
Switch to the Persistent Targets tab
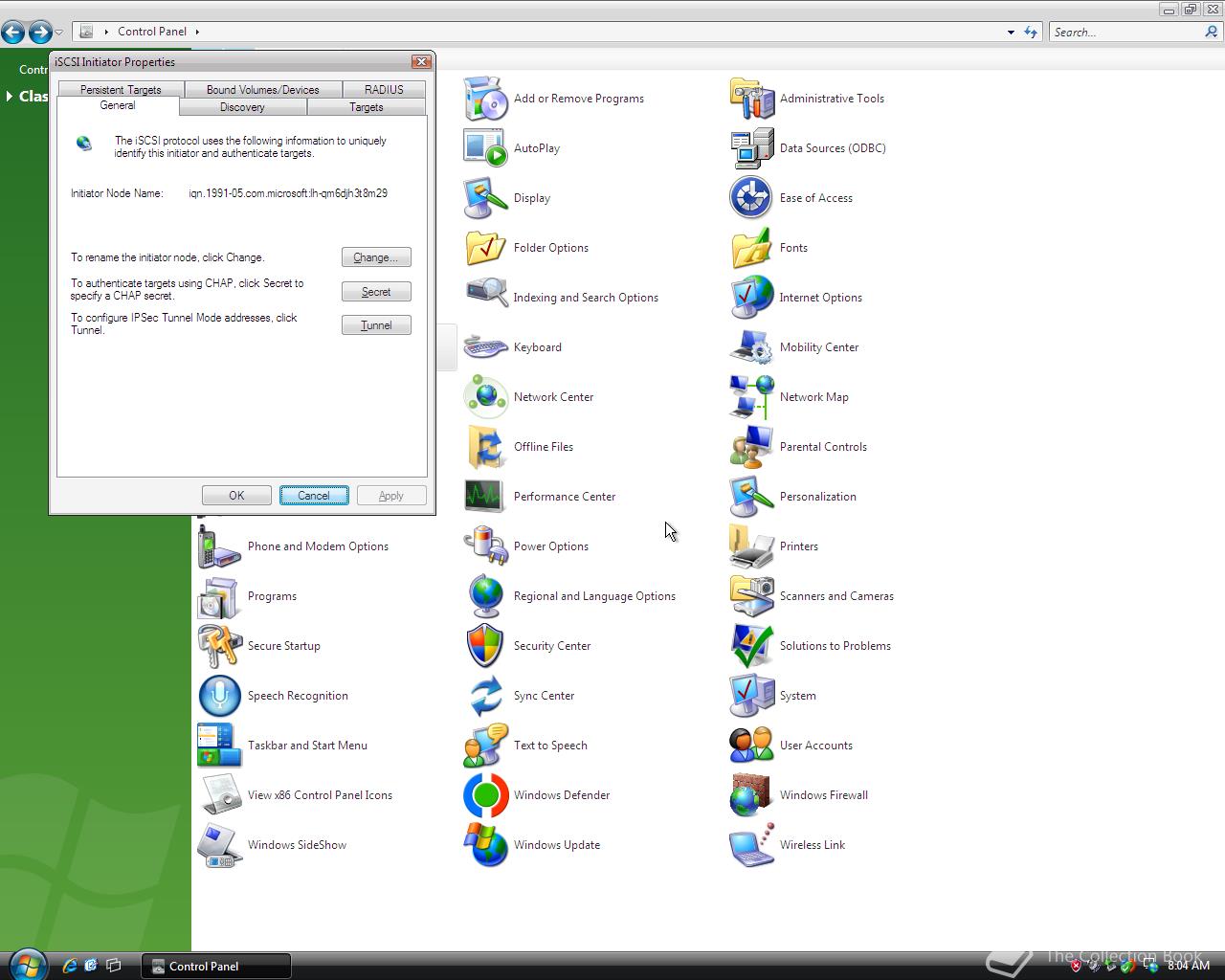click(x=121, y=89)
